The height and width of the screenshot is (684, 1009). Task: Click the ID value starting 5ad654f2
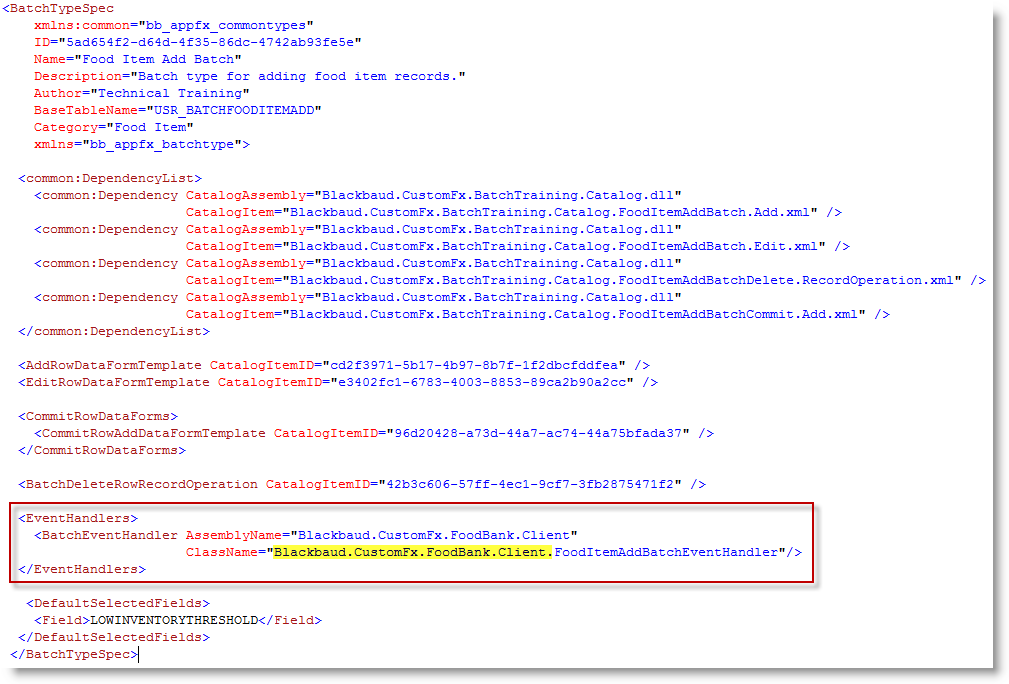click(210, 42)
